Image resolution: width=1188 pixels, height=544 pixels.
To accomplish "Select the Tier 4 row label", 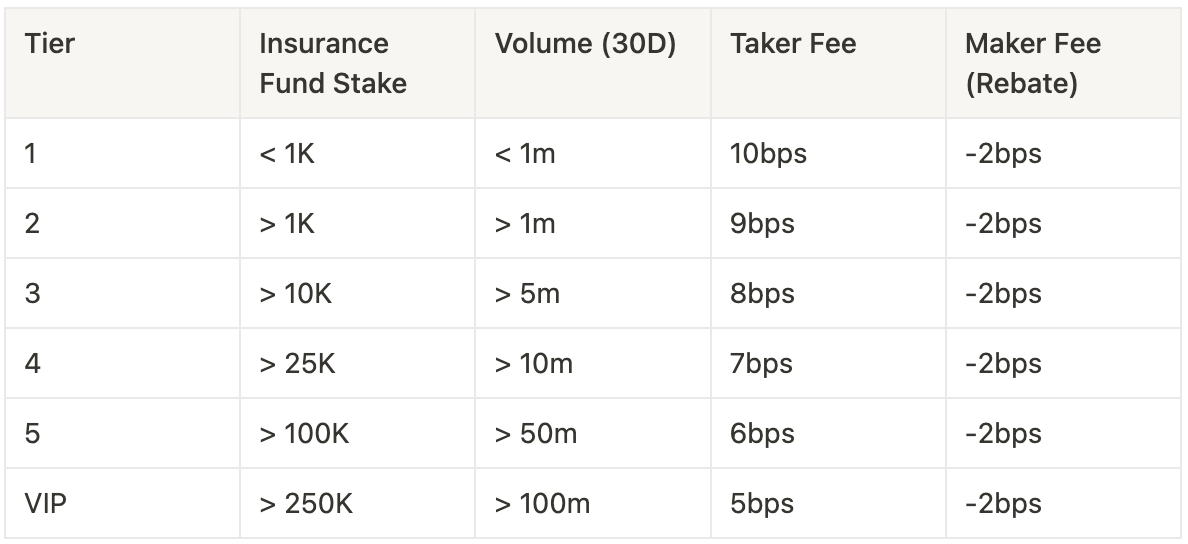I will pyautogui.click(x=32, y=364).
